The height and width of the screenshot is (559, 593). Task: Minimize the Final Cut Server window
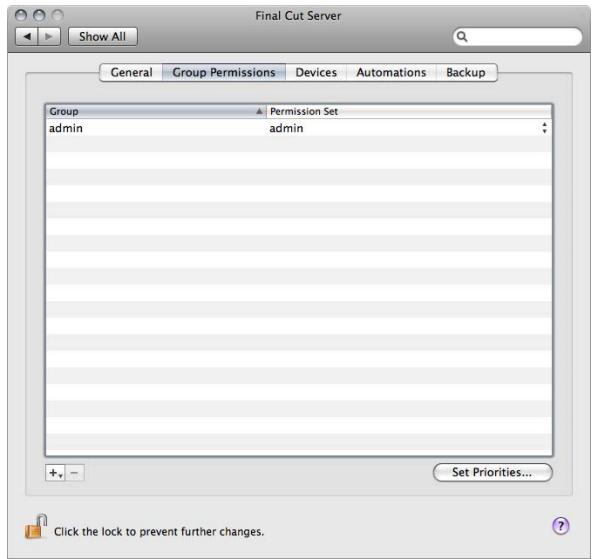coord(39,16)
